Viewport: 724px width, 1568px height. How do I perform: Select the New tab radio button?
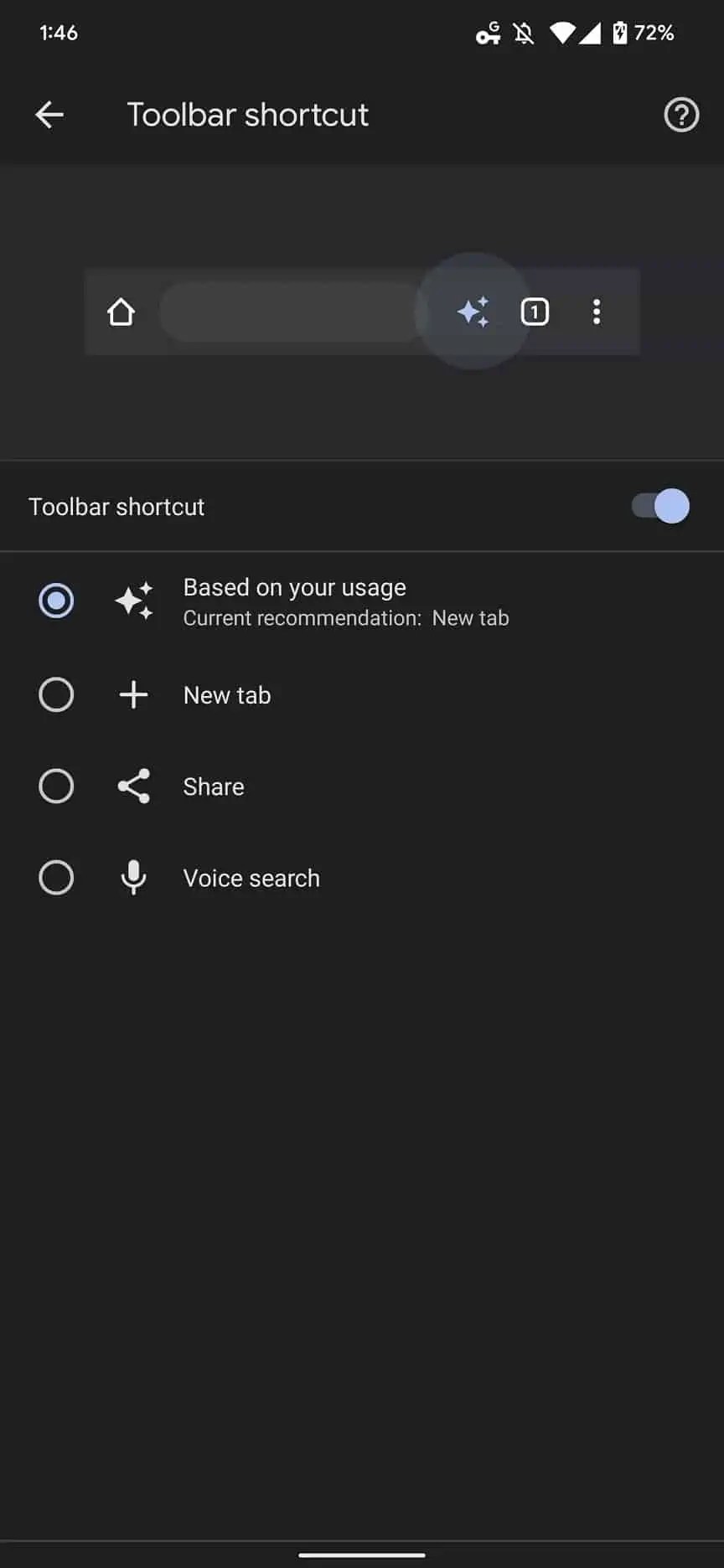(x=55, y=694)
